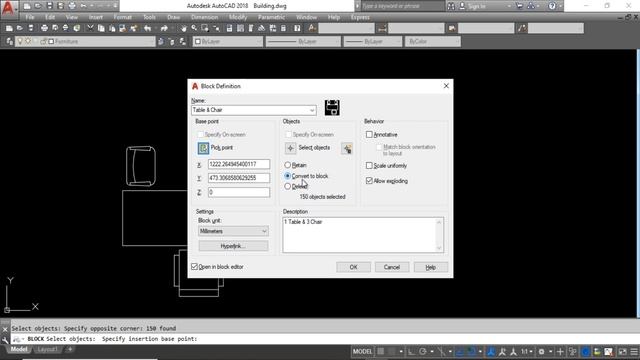Viewport: 640px width, 360px height.
Task: Expand the Furniture layer dropdown
Action: pos(151,41)
